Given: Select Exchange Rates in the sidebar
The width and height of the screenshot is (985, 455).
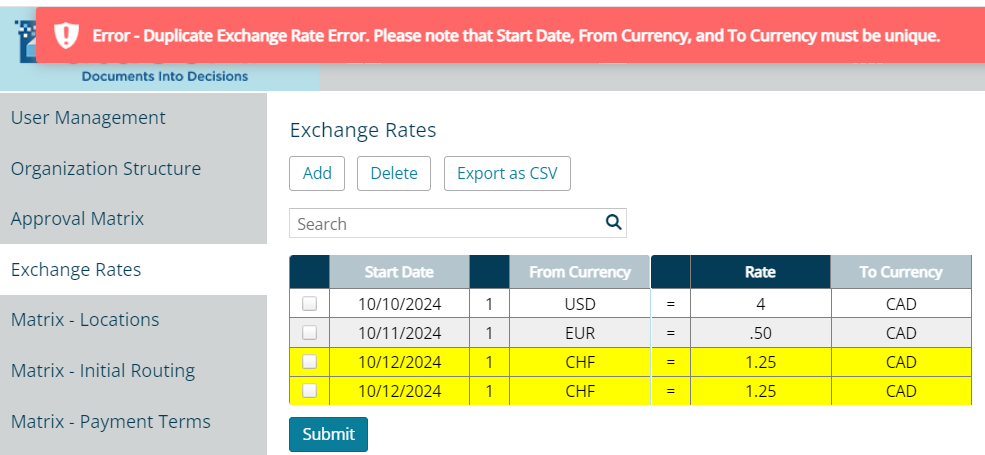Looking at the screenshot, I should (76, 270).
